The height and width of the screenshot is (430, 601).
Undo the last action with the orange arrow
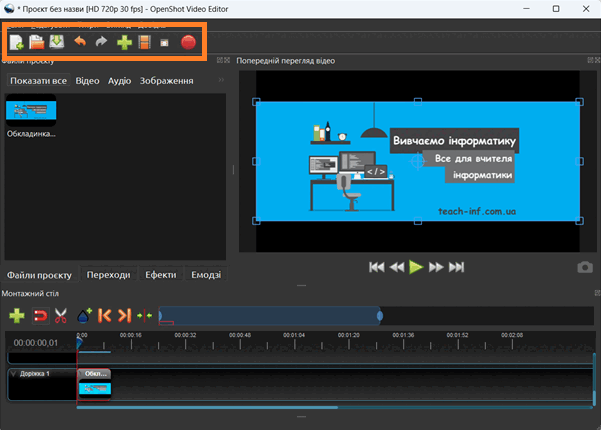pos(80,41)
